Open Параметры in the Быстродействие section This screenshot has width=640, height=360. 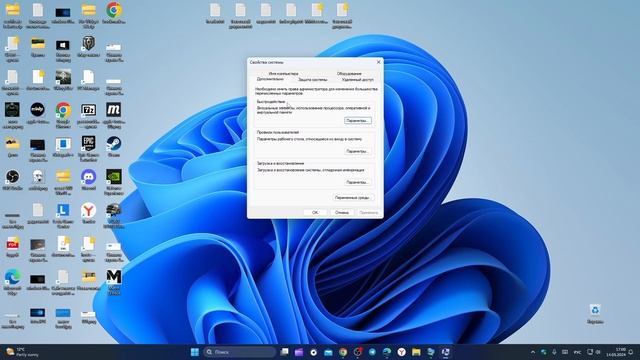coord(358,121)
